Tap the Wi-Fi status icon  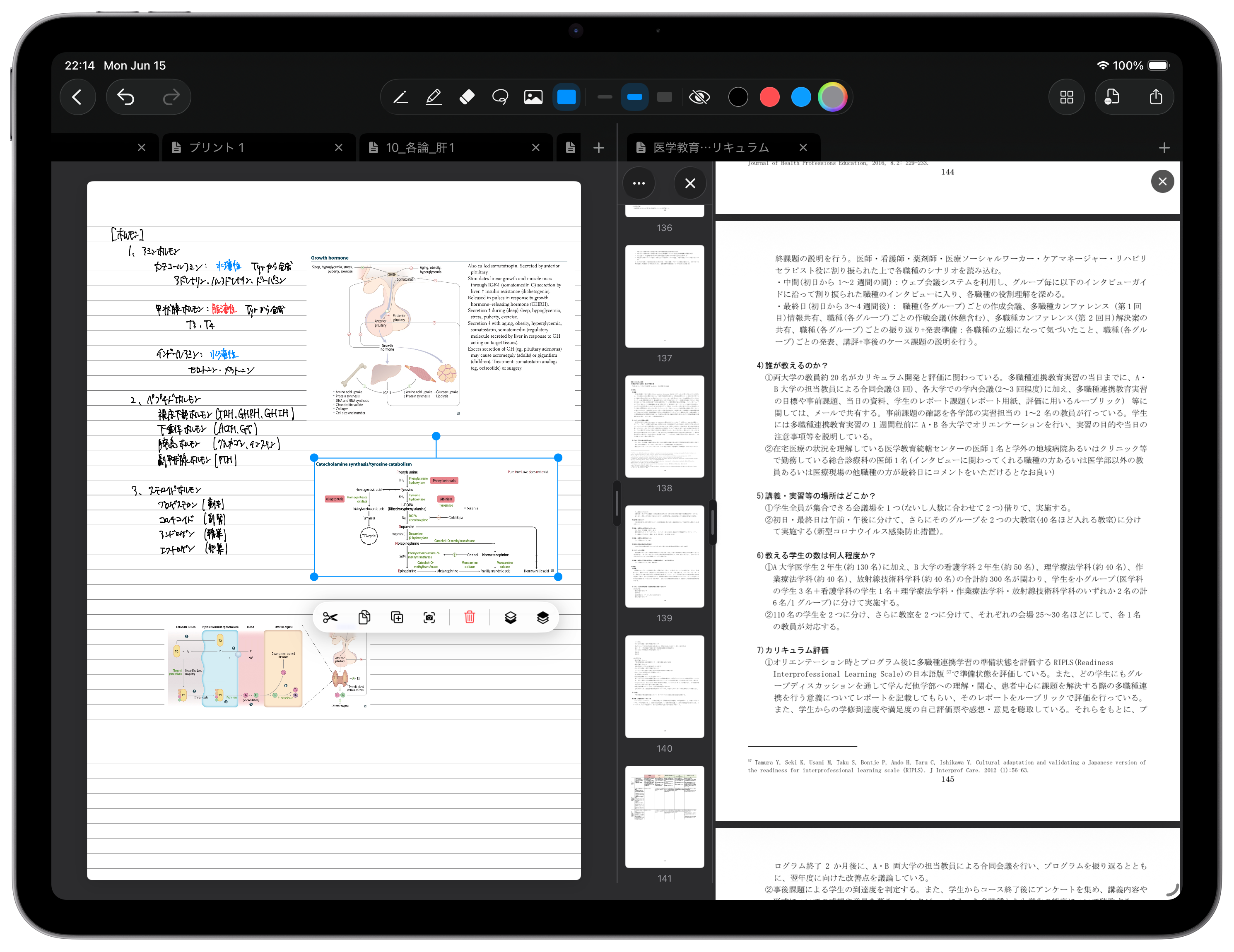coord(1102,65)
